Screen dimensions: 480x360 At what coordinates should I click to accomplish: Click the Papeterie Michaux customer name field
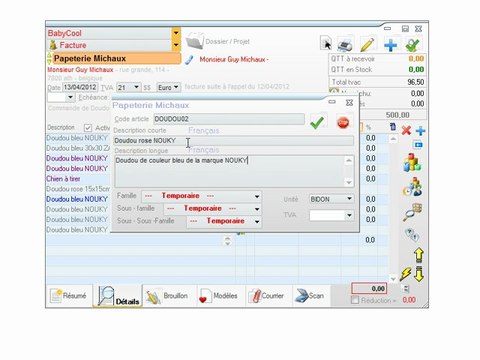click(x=117, y=59)
